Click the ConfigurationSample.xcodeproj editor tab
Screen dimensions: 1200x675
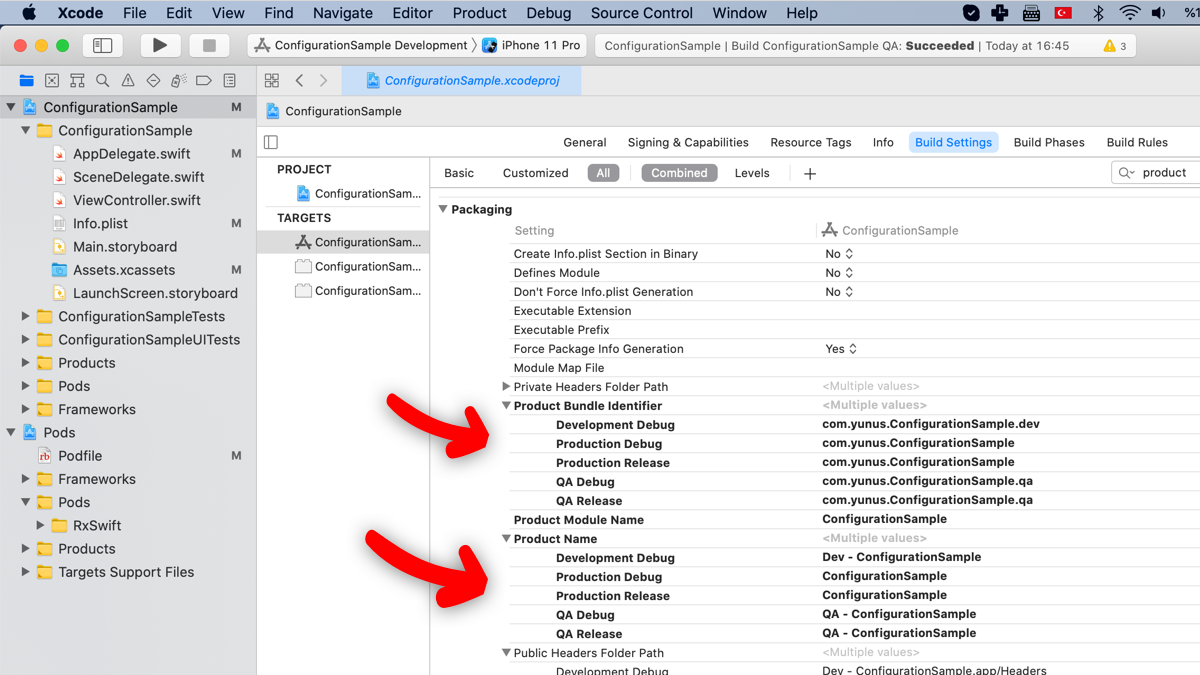click(x=461, y=81)
